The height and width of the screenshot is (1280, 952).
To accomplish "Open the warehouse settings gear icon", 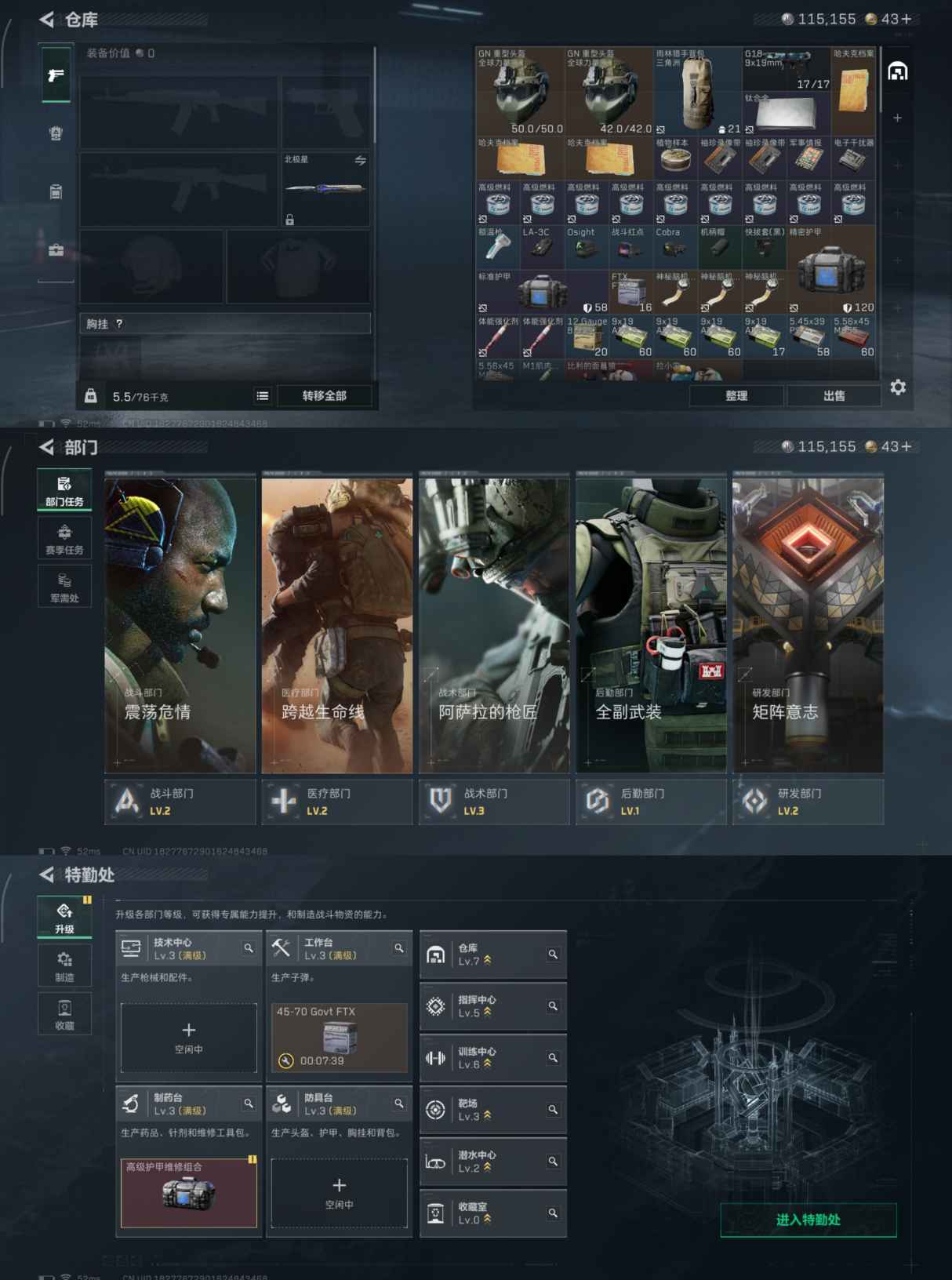I will [898, 387].
